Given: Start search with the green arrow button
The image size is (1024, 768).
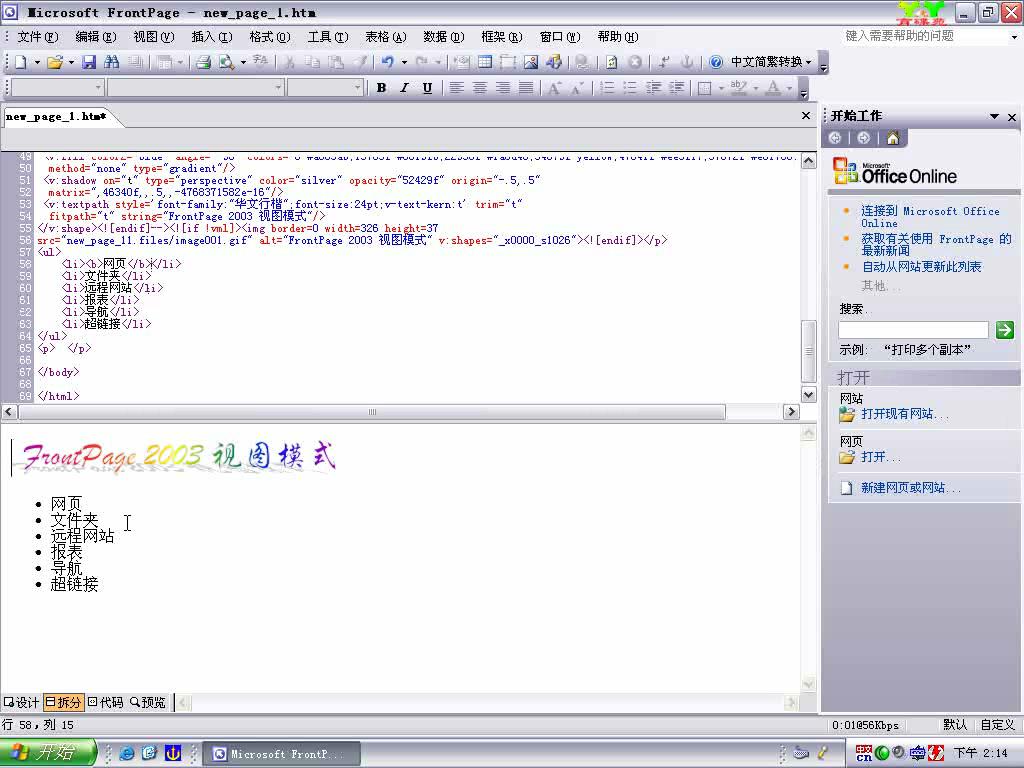Looking at the screenshot, I should (x=1004, y=330).
